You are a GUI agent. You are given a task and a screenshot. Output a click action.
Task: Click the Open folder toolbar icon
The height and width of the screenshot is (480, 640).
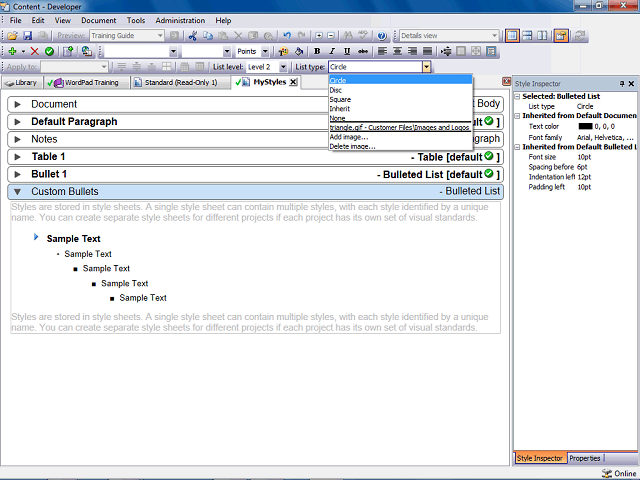(12, 36)
